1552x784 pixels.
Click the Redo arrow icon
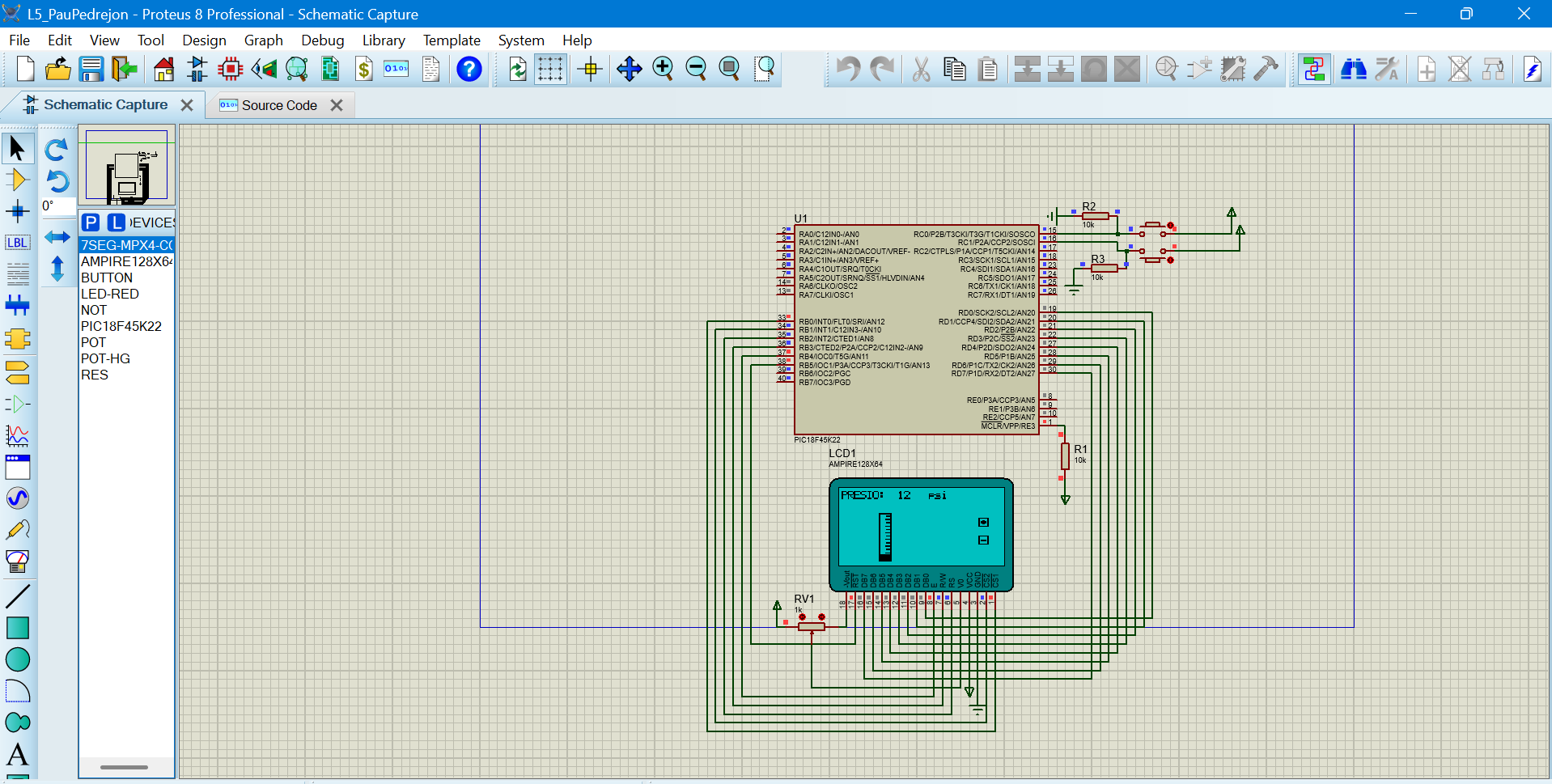tap(882, 70)
